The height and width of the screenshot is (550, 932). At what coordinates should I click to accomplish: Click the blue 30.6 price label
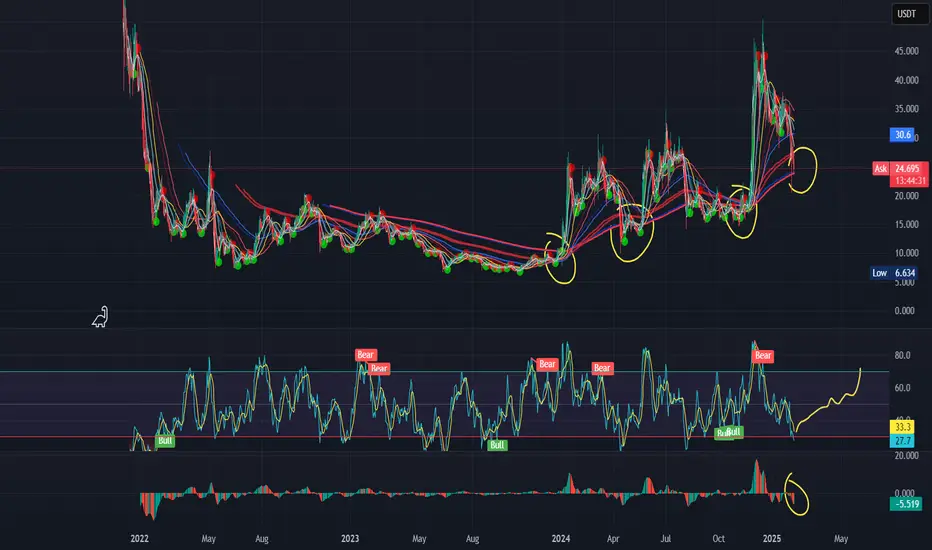[902, 134]
